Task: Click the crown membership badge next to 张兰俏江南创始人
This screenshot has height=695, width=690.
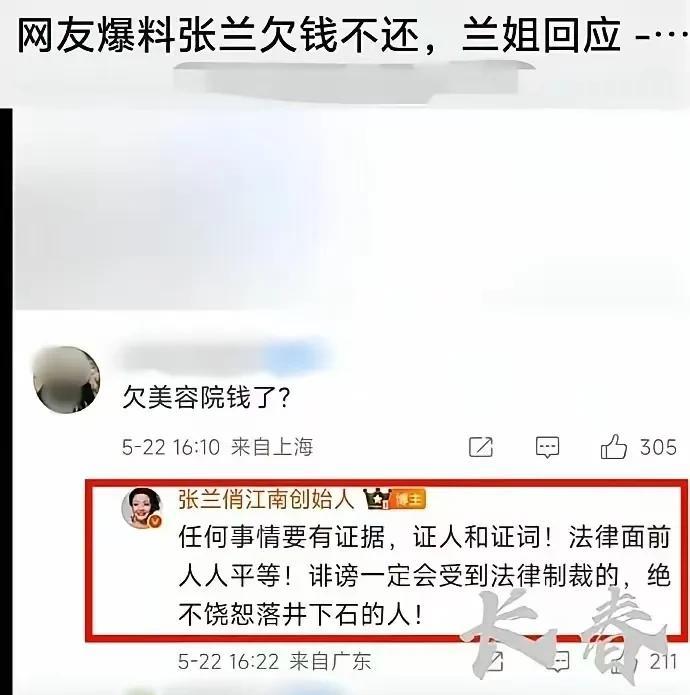Action: point(376,499)
